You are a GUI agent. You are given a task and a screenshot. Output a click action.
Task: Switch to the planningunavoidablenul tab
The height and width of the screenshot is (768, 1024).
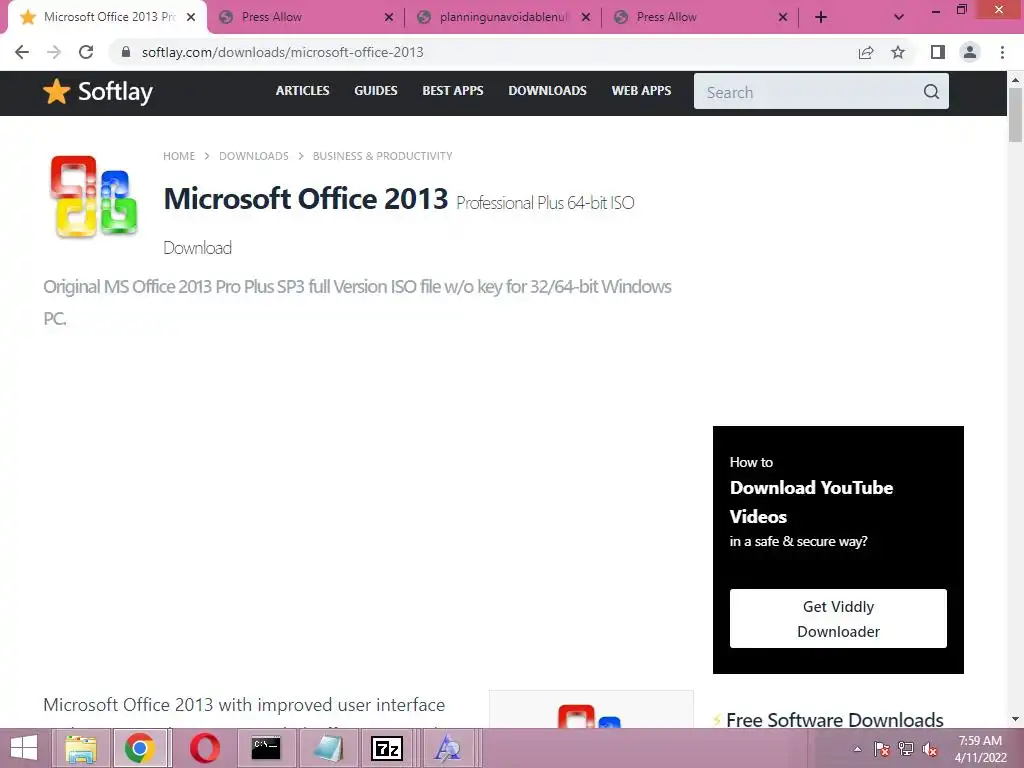coord(503,18)
